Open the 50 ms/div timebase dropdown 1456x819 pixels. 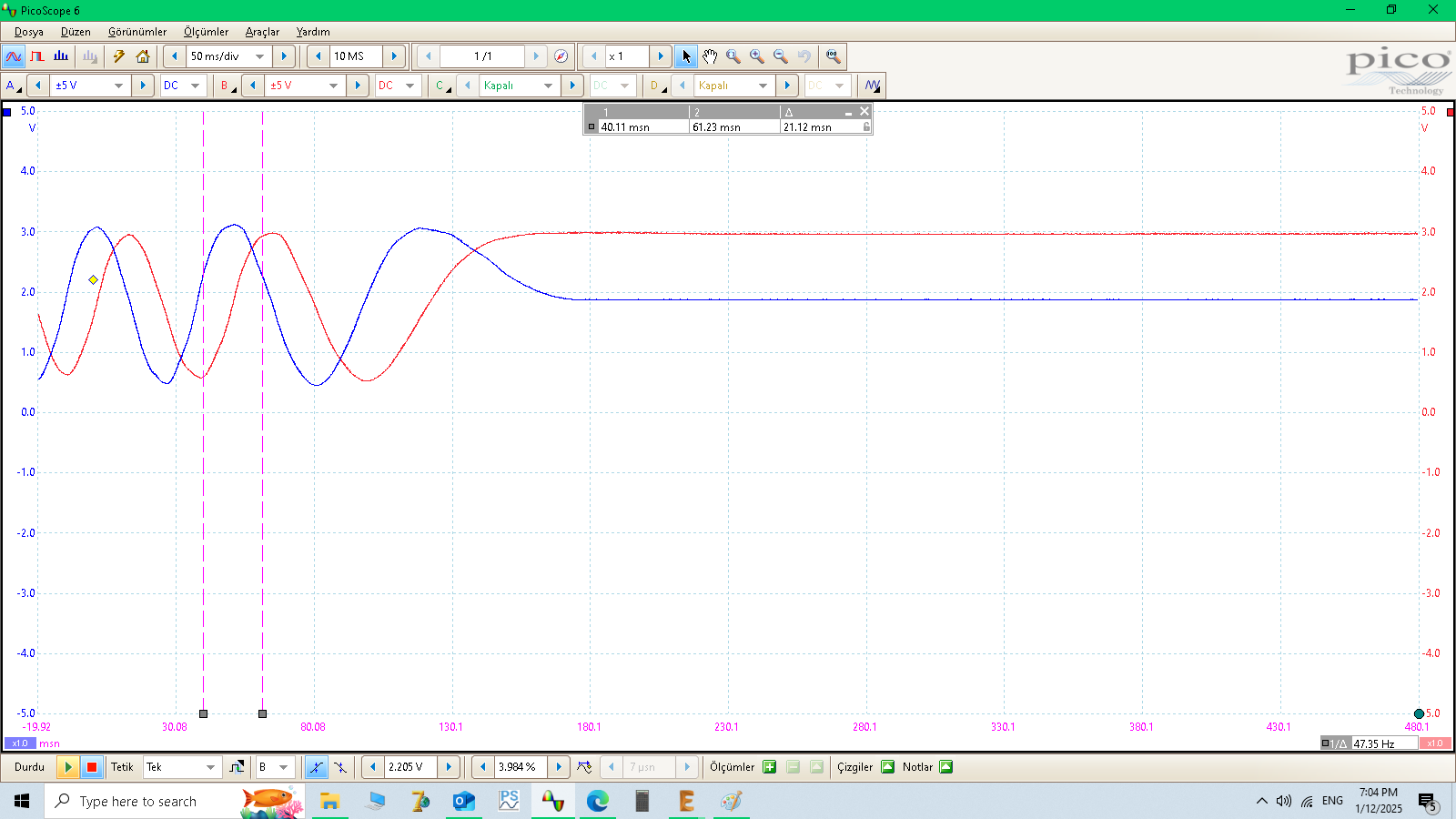tap(259, 56)
